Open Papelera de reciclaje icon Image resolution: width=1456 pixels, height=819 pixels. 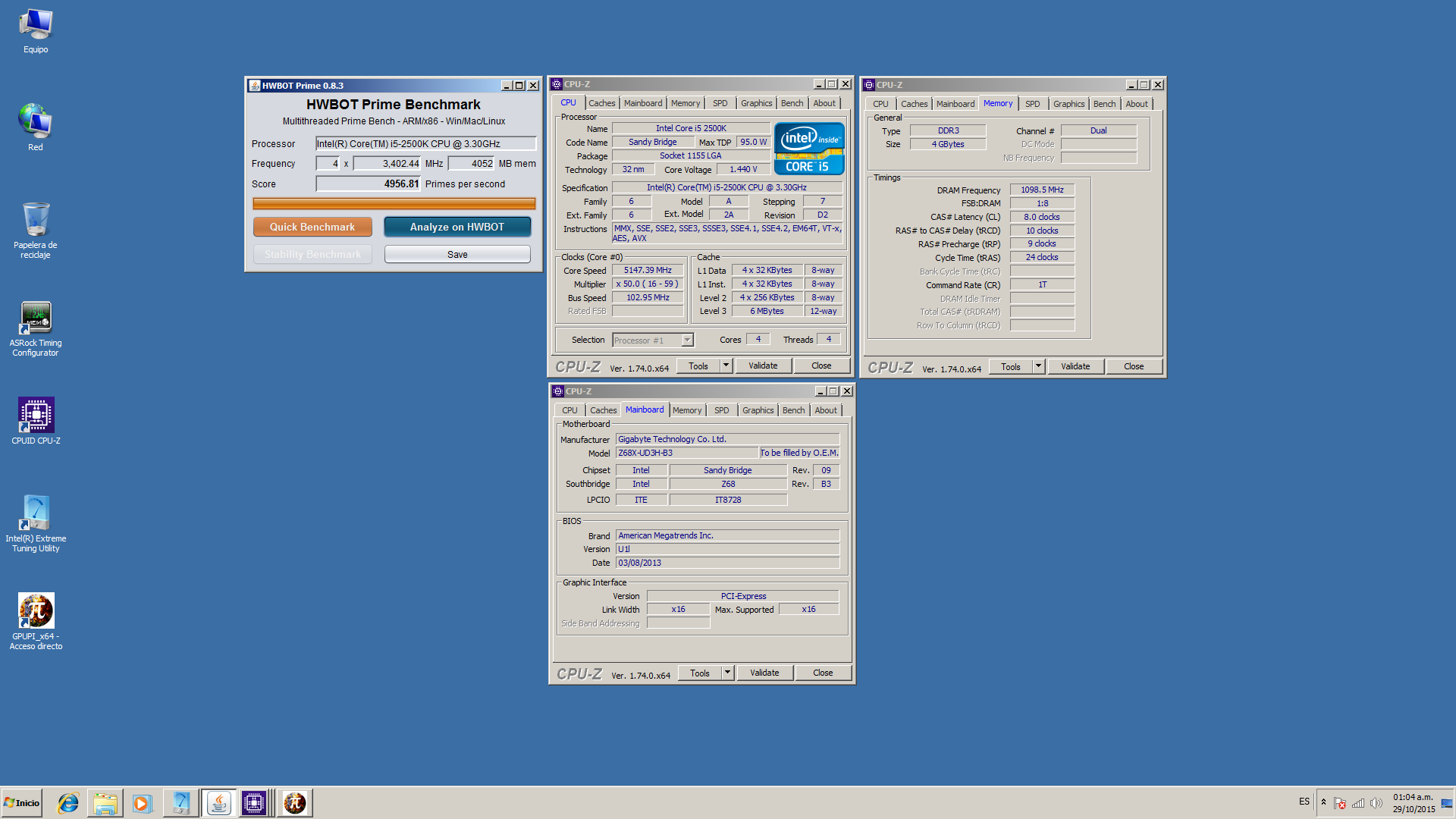coord(36,231)
